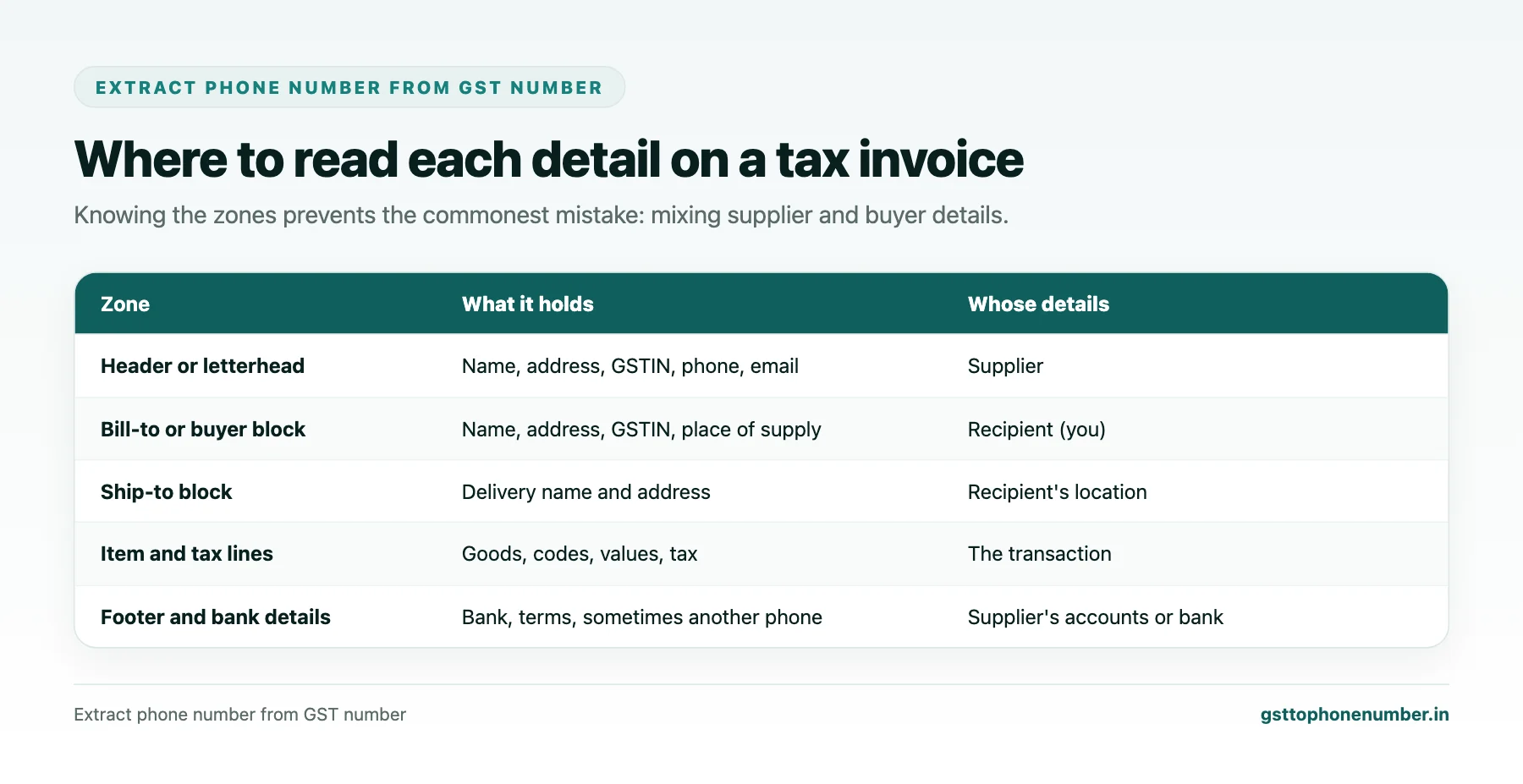This screenshot has width=1523, height=784.
Task: Select the 'Footer and bank details' row label
Action: pyautogui.click(x=215, y=617)
